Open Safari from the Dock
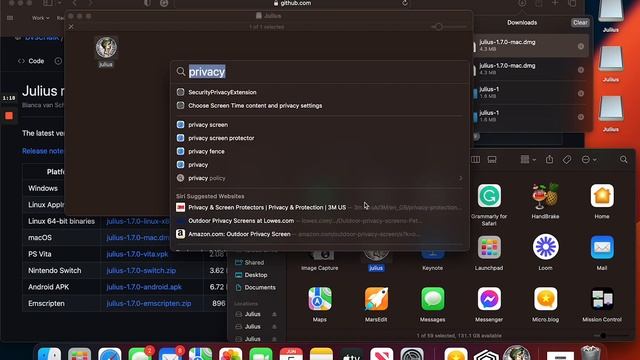This screenshot has width=640, height=360. tap(109, 354)
